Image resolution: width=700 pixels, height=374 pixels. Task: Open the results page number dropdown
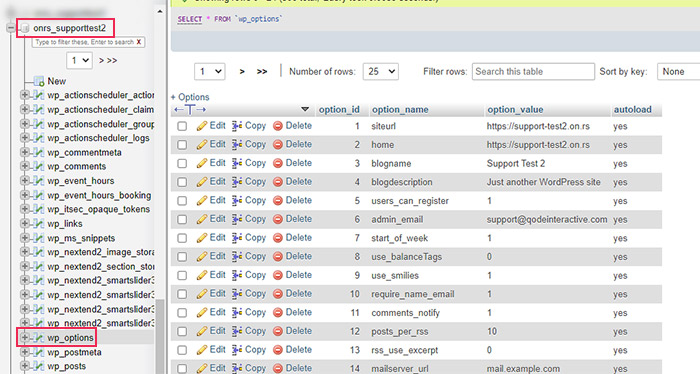tap(209, 71)
